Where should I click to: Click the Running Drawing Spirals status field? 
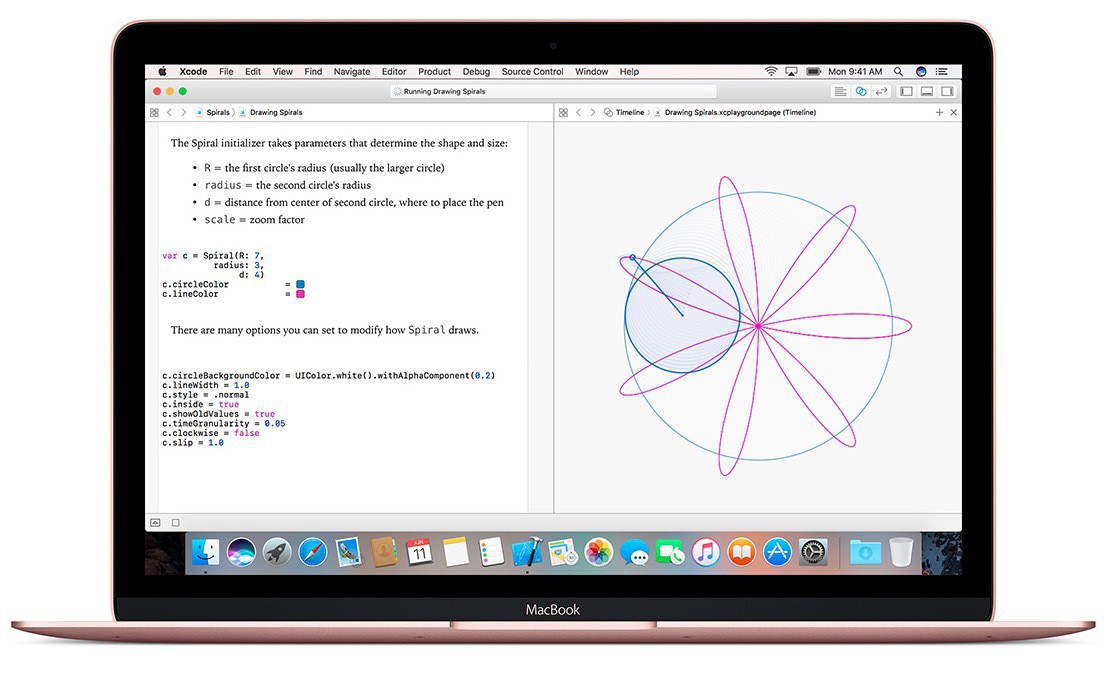(x=553, y=91)
